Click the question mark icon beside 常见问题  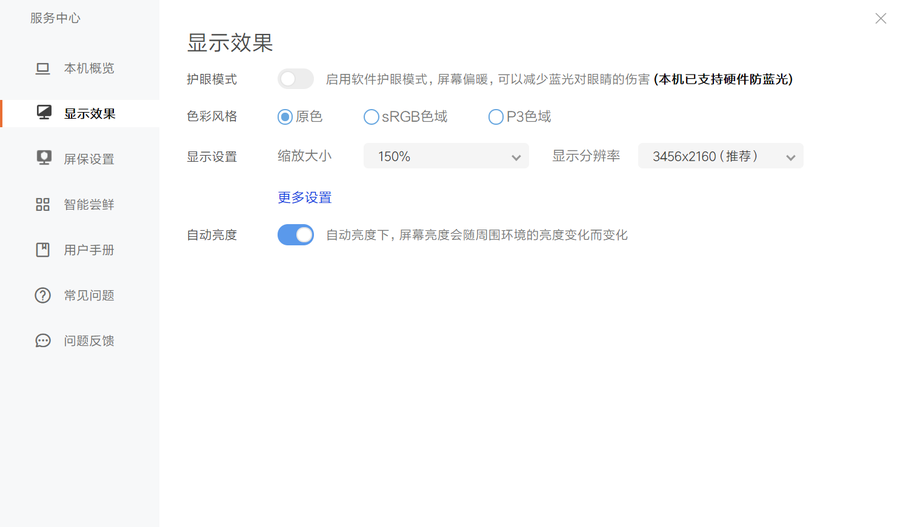[x=43, y=295]
